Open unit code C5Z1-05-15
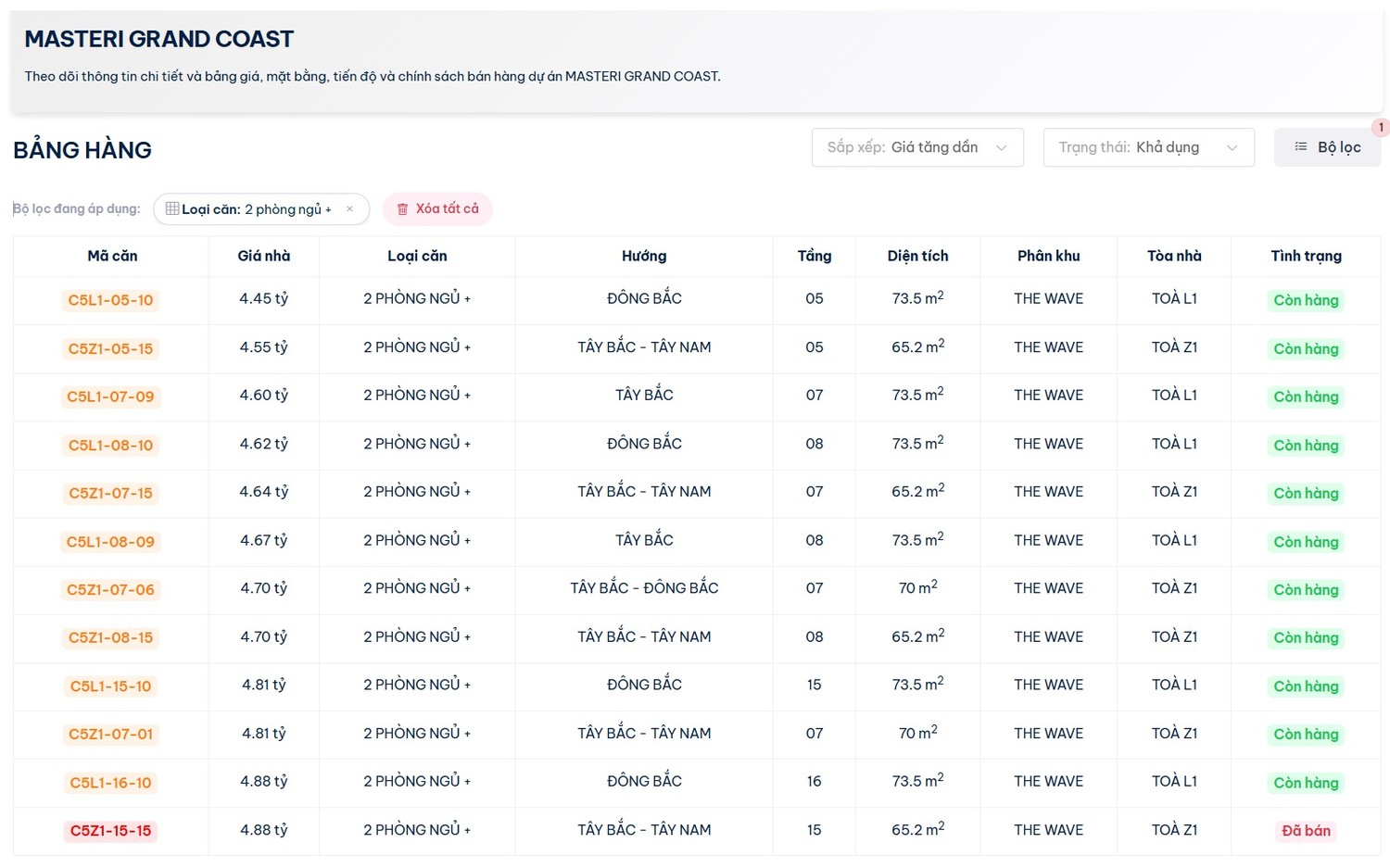 point(110,349)
